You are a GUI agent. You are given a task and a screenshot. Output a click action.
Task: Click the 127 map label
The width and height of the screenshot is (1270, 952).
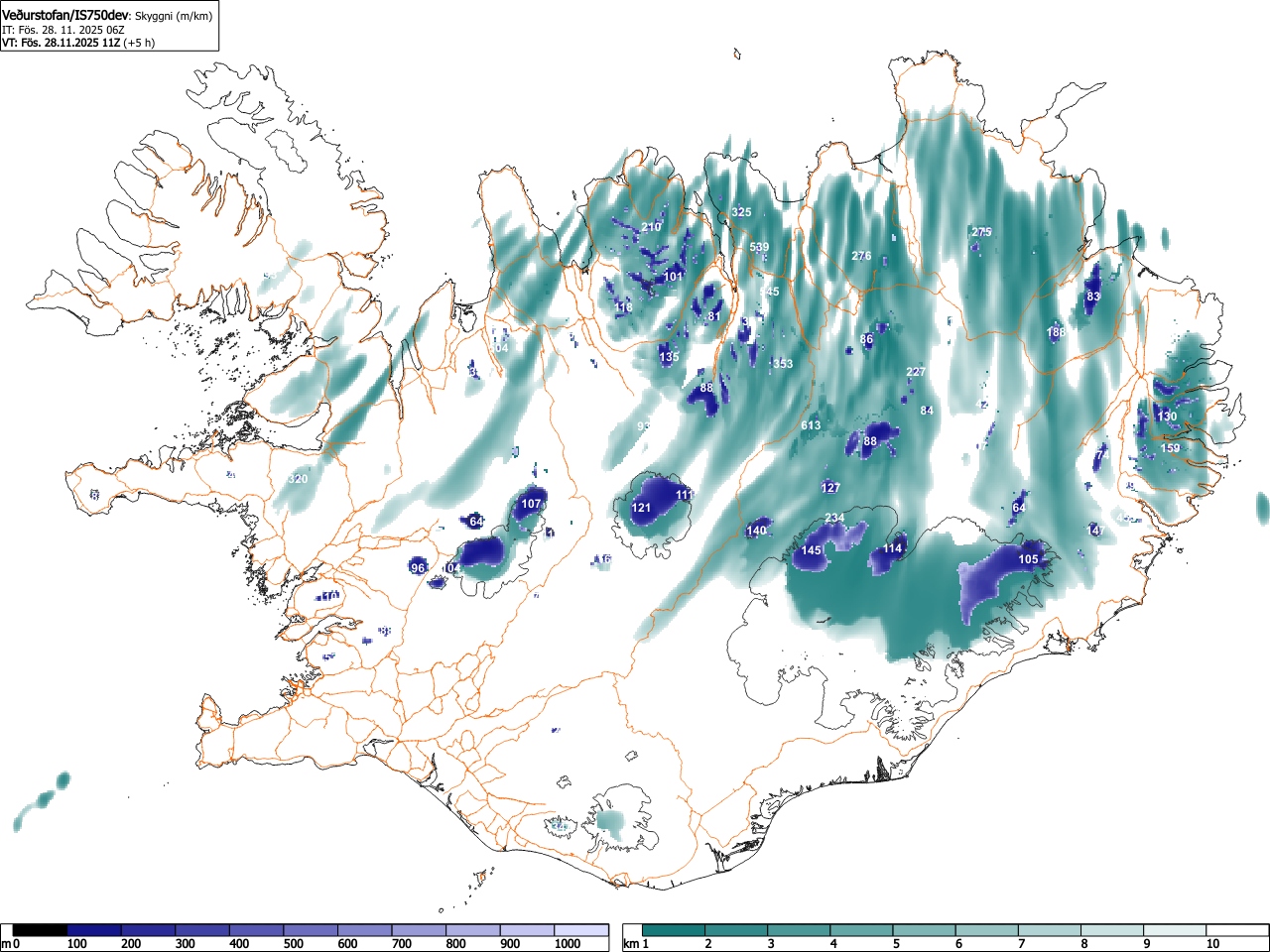pos(831,488)
